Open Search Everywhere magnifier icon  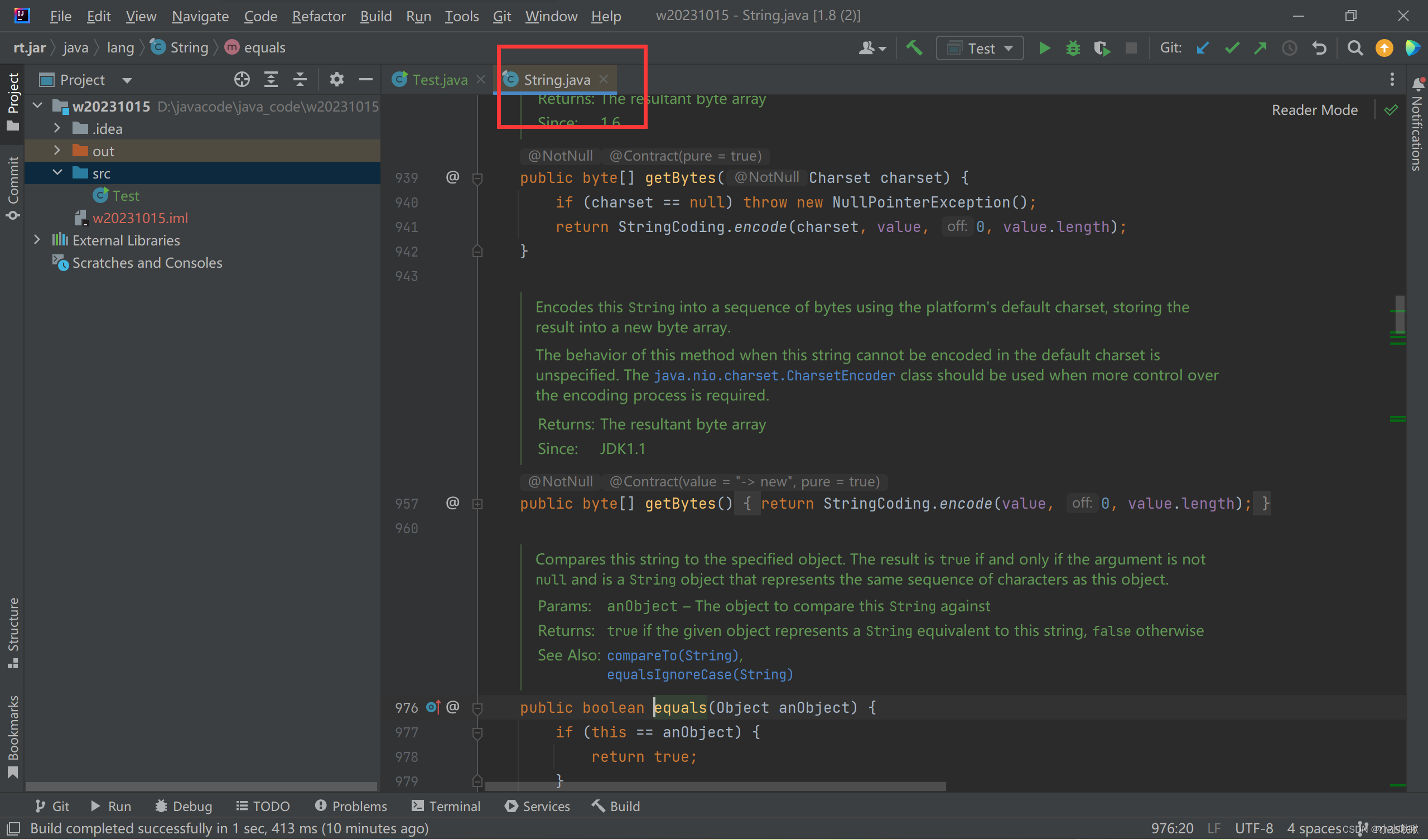click(1354, 48)
